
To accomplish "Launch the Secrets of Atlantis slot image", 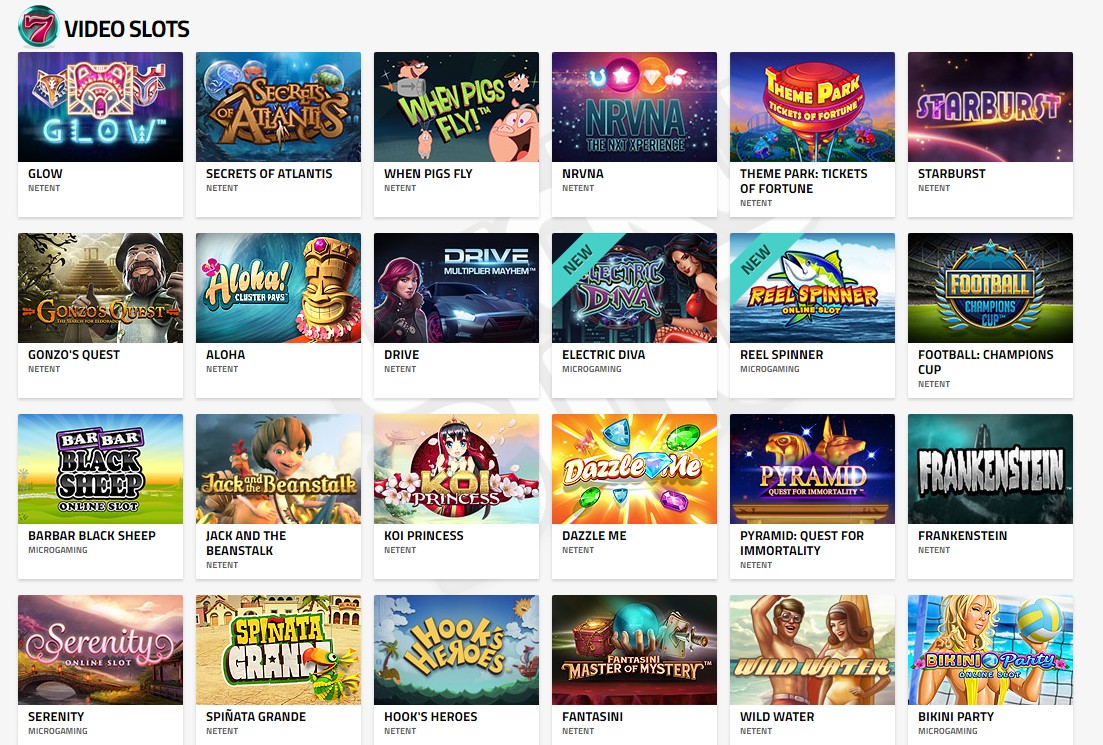I will pyautogui.click(x=279, y=107).
